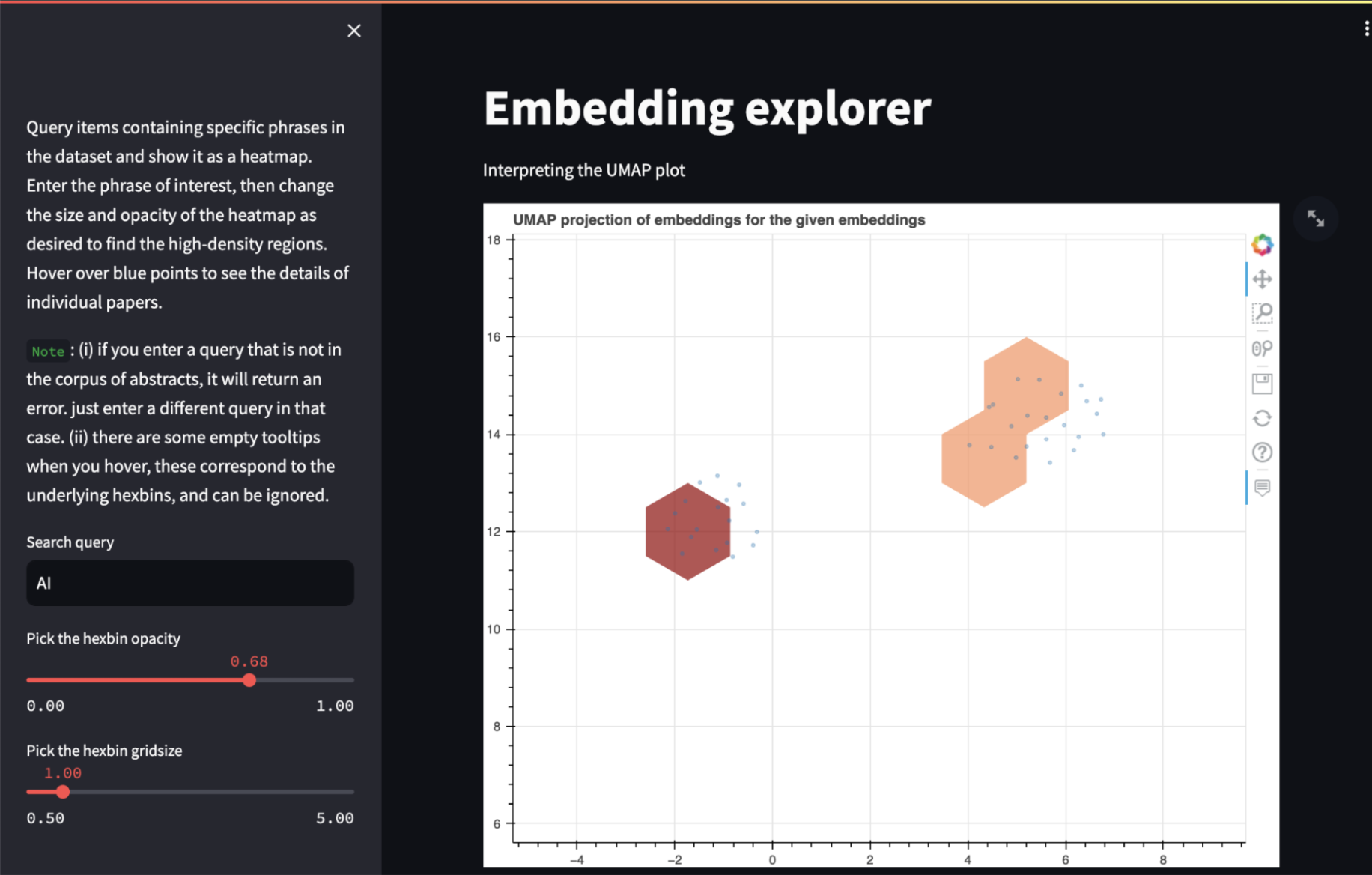Close the sidebar with the X icon
This screenshot has height=875, width=1372.
(354, 31)
